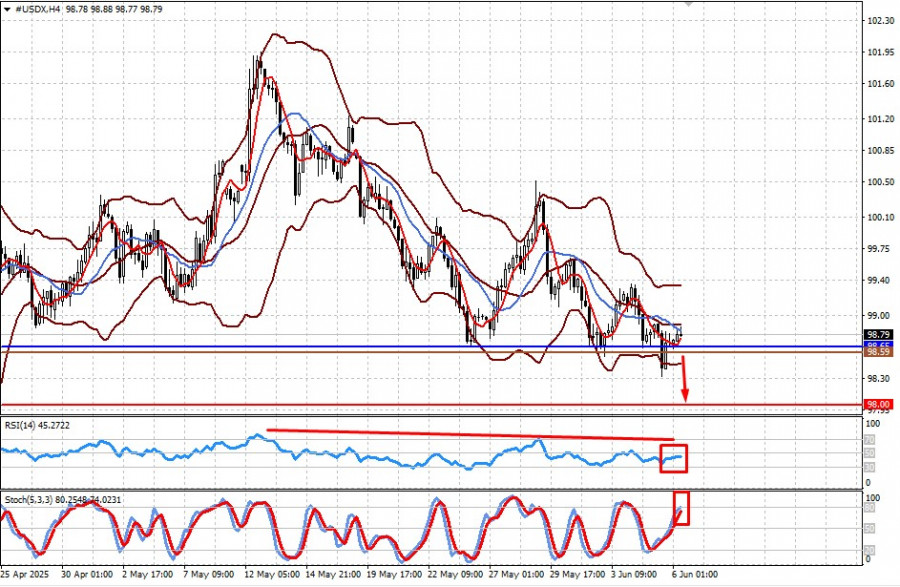This screenshot has height=587, width=900.
Task: Click the 27 May 01:00 time label
Action: 517,574
